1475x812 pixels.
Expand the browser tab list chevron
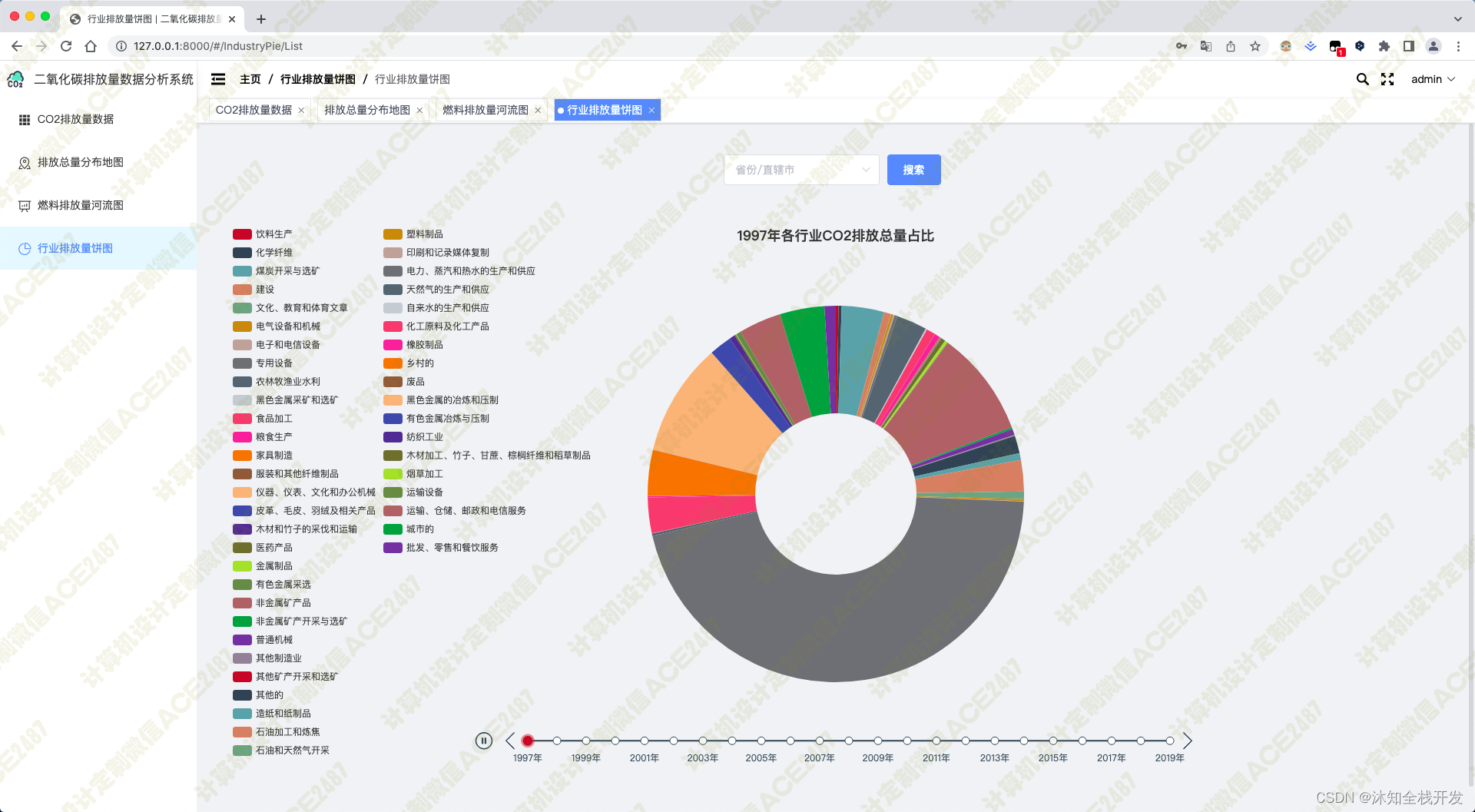click(1458, 18)
